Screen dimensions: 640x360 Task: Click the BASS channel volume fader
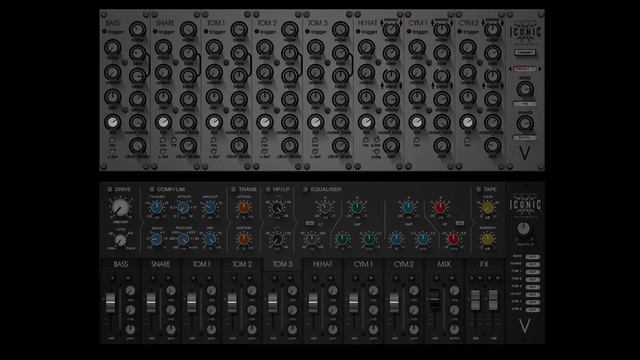(110, 302)
